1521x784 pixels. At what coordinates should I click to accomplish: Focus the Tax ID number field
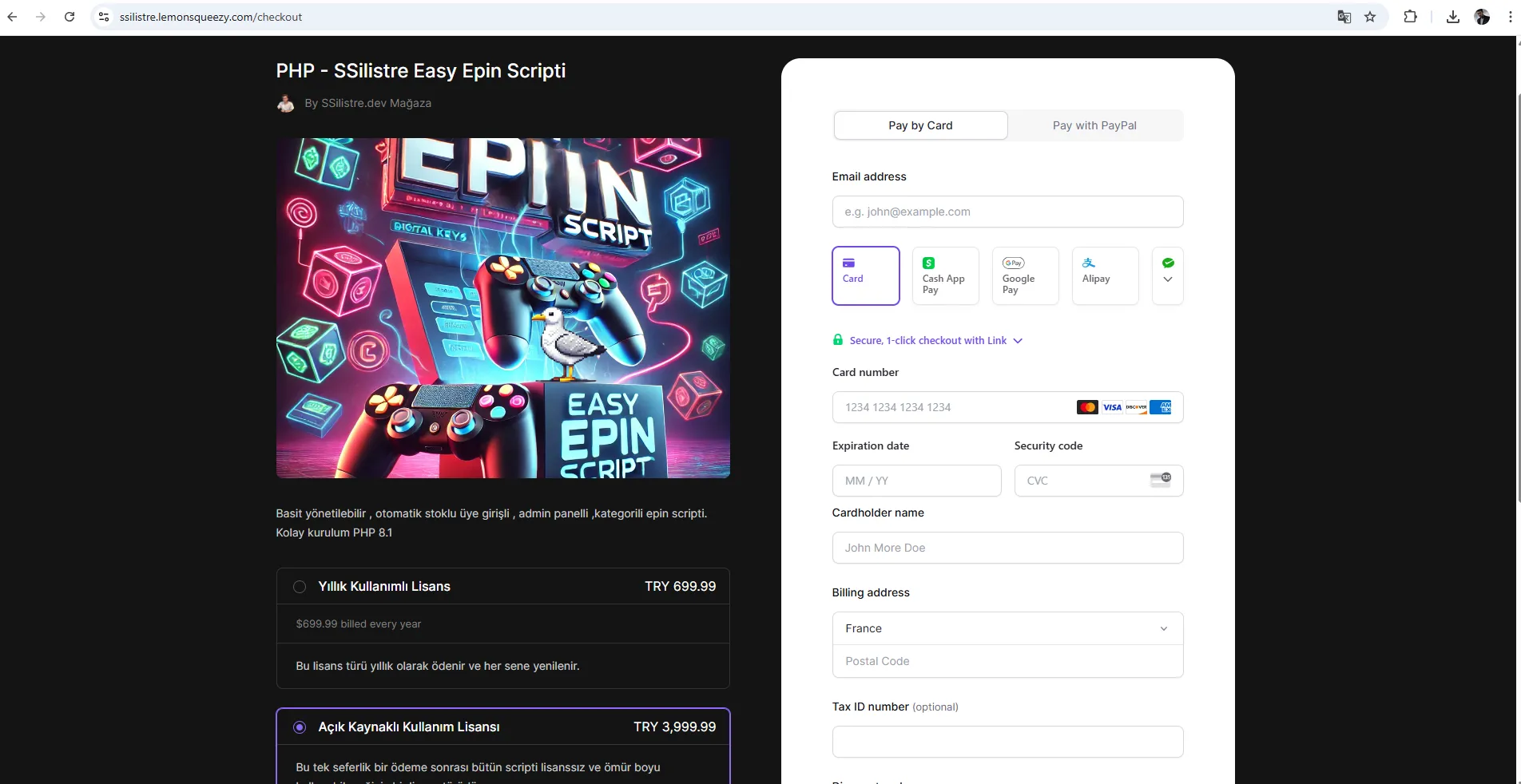coord(1007,742)
